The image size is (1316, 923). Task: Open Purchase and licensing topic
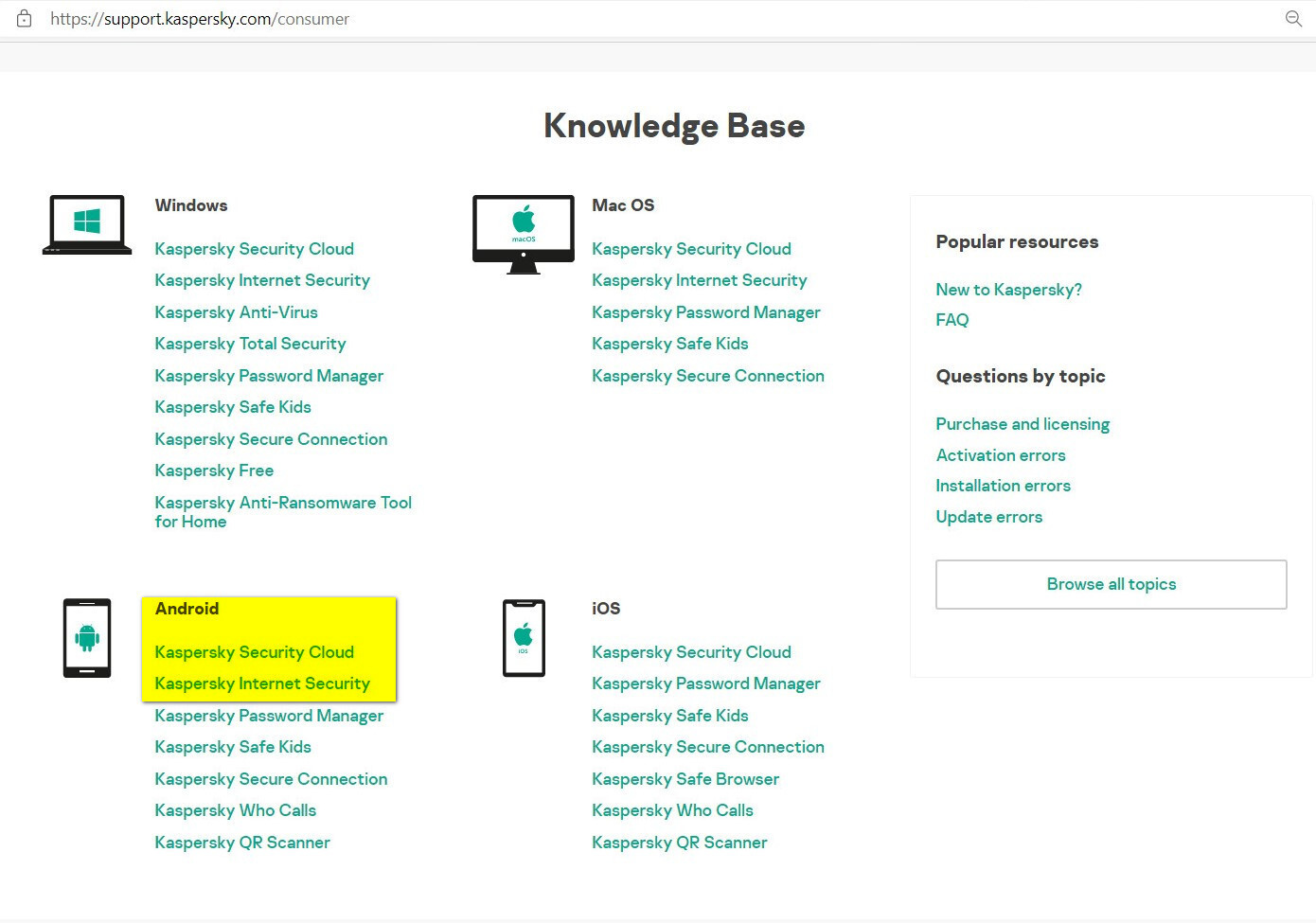pos(1023,424)
